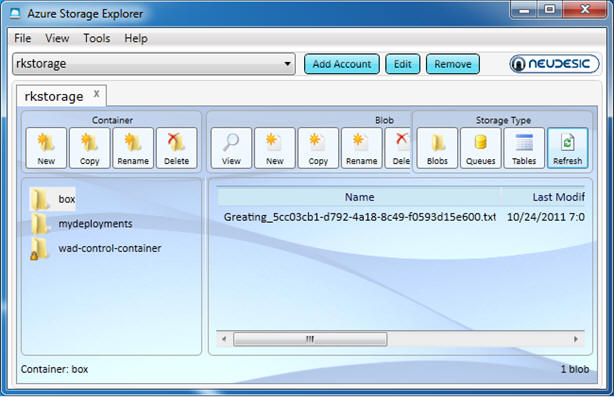Create a new container with New icon

[x=46, y=148]
